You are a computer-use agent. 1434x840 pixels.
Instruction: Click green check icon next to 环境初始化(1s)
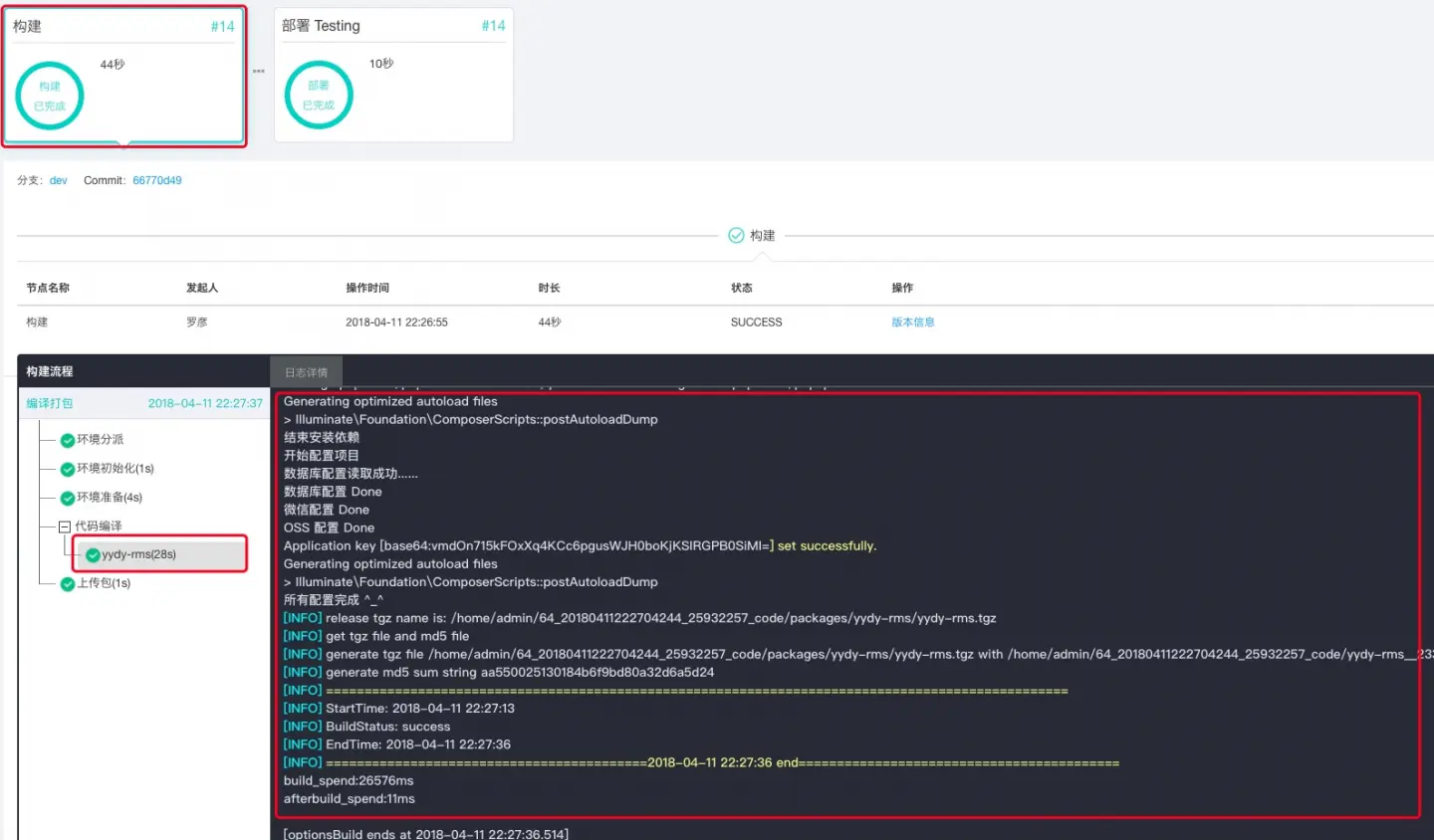click(68, 469)
